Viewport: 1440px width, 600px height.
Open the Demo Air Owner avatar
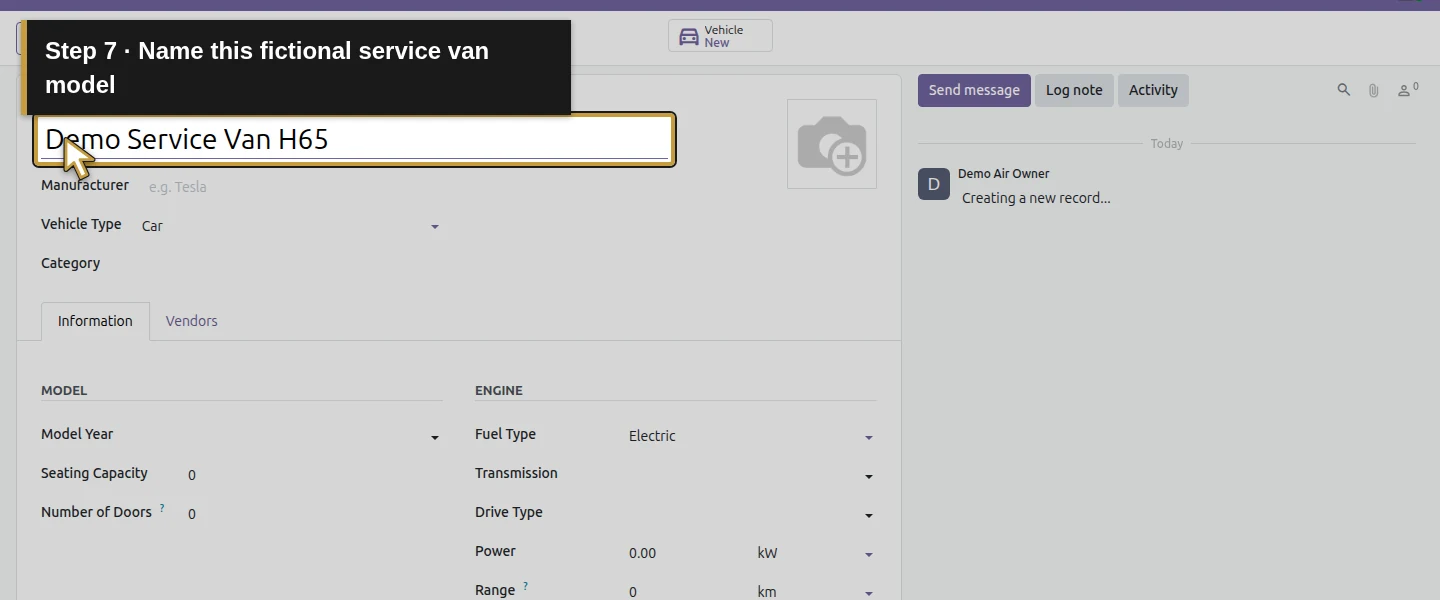(x=934, y=184)
